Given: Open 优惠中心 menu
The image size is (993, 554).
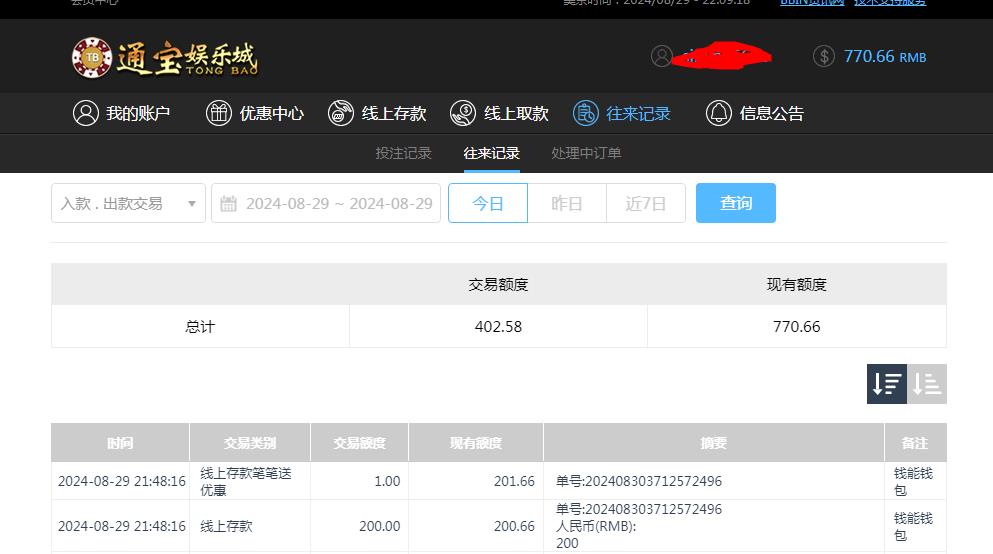Looking at the screenshot, I should pyautogui.click(x=255, y=113).
